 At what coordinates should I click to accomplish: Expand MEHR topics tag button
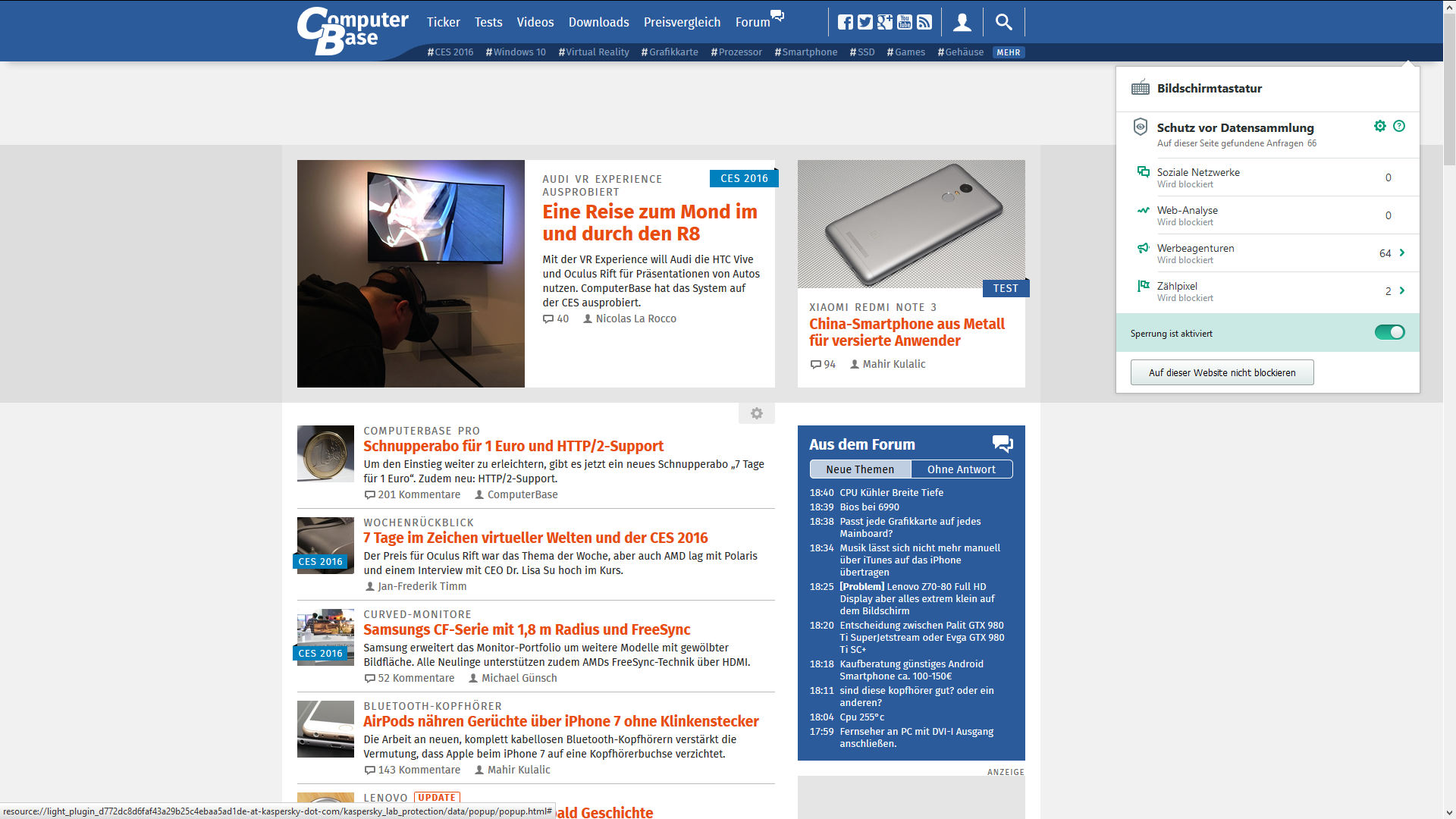pos(1008,52)
